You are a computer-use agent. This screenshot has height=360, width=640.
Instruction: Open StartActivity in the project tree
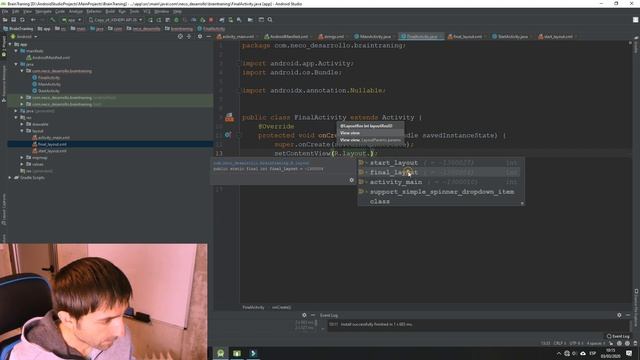(49, 91)
